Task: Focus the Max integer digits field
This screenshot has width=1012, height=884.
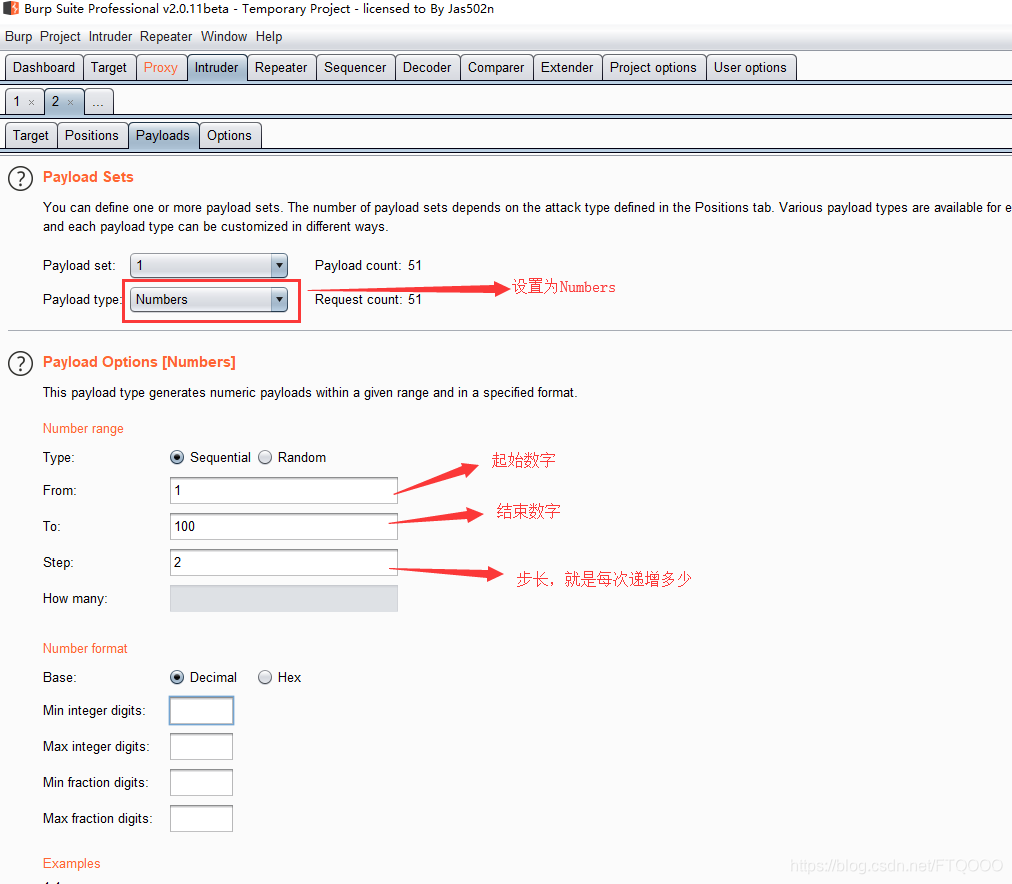Action: pos(201,747)
